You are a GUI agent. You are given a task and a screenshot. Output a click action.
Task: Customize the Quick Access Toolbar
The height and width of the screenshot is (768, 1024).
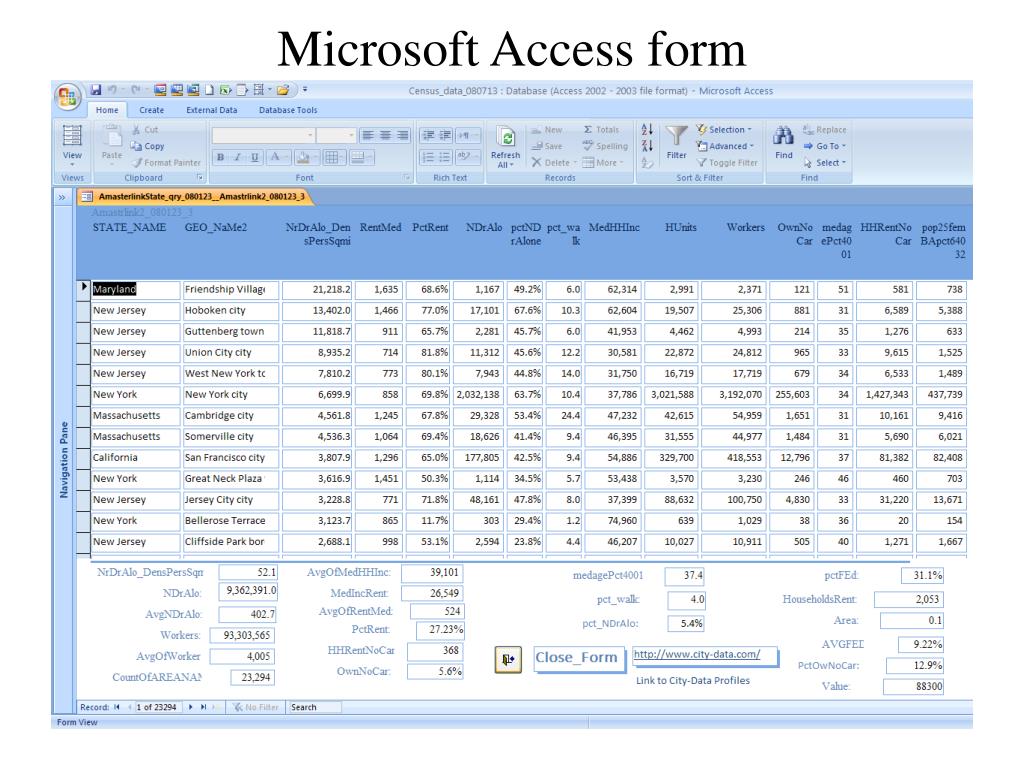pyautogui.click(x=305, y=90)
